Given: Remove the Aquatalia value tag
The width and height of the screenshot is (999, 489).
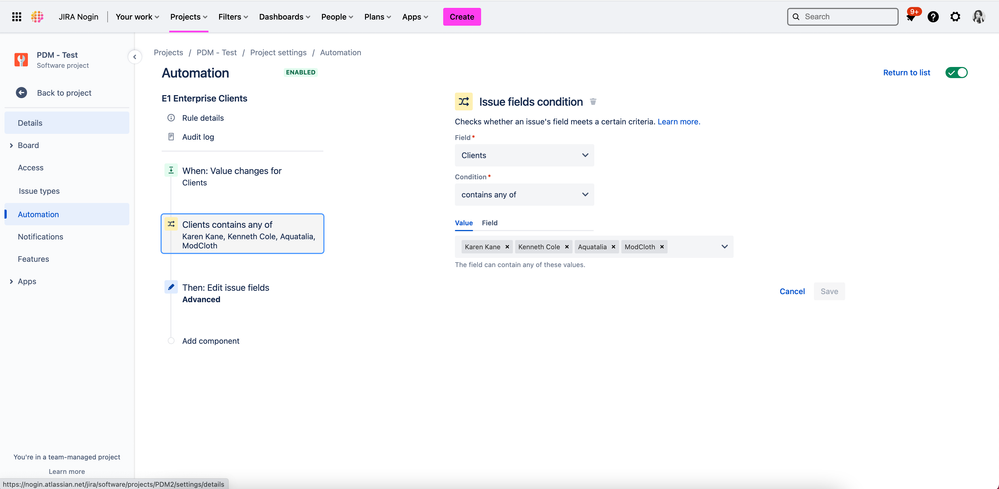Looking at the screenshot, I should point(614,247).
